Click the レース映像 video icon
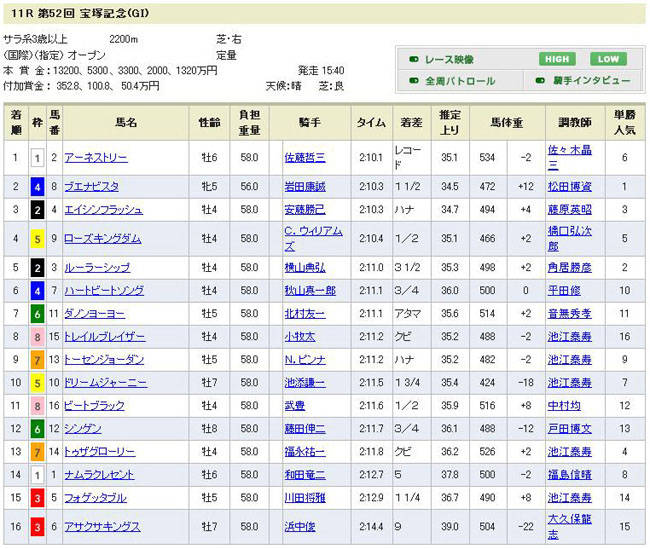The height and width of the screenshot is (549, 650). pos(413,59)
